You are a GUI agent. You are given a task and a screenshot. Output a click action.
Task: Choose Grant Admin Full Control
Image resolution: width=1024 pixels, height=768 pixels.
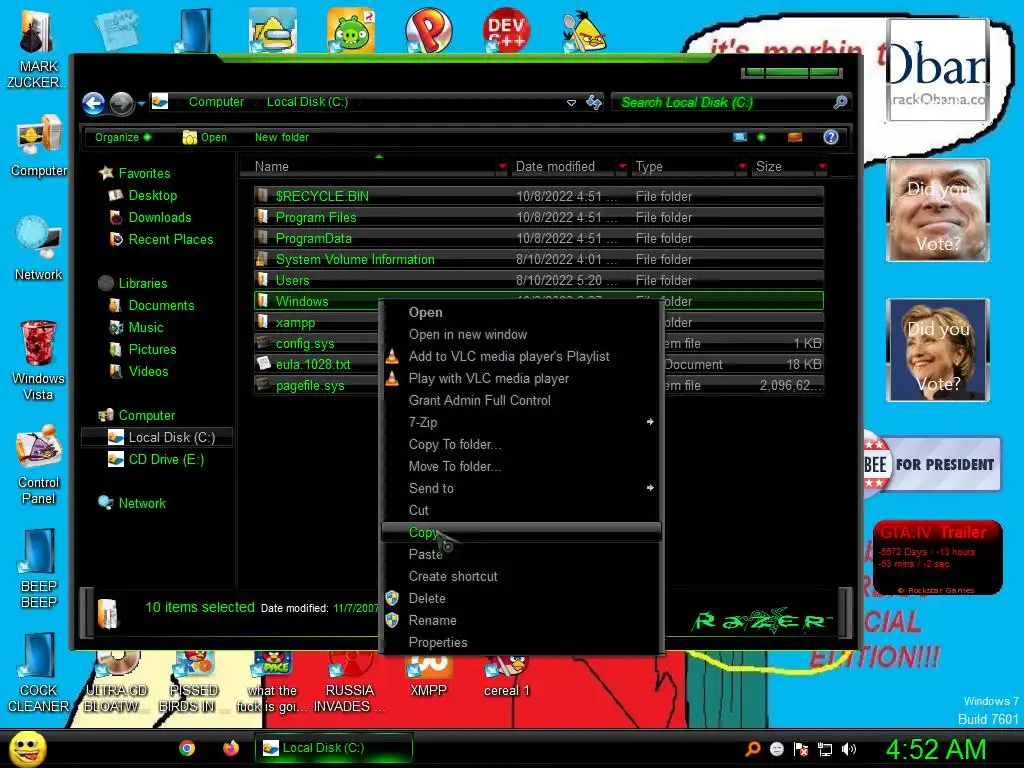pyautogui.click(x=521, y=400)
